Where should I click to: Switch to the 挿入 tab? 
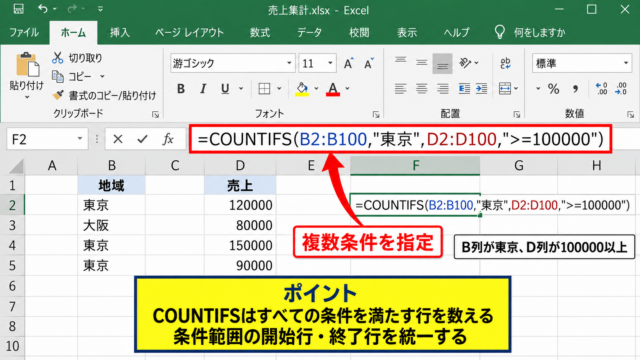coord(120,32)
